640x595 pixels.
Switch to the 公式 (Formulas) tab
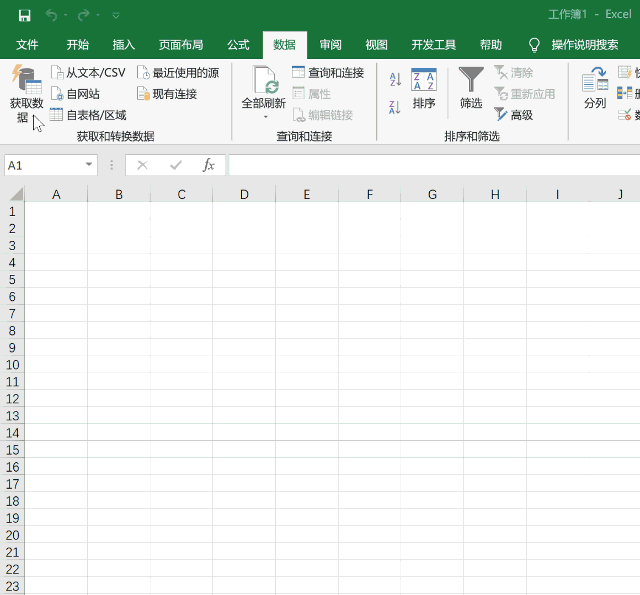238,45
